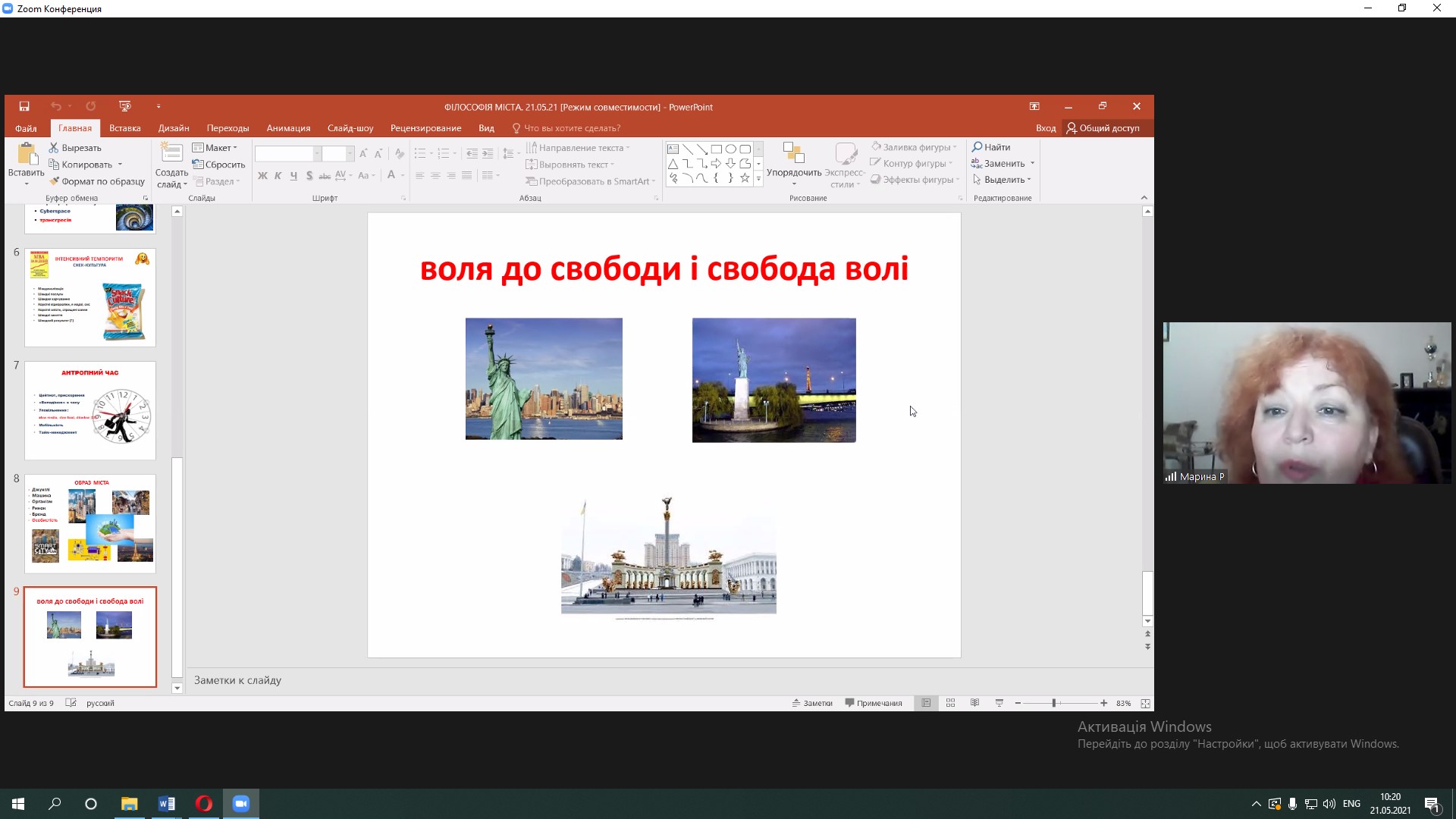Toggle Comments (Примечания) pane in status bar
The width and height of the screenshot is (1456, 819).
(x=874, y=704)
